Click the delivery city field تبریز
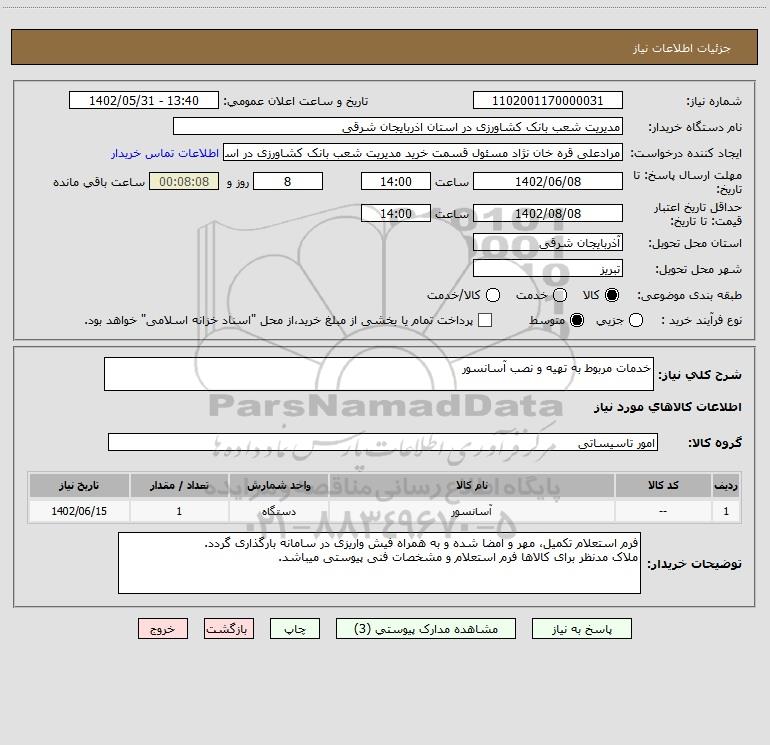This screenshot has height=745, width=770. [548, 268]
